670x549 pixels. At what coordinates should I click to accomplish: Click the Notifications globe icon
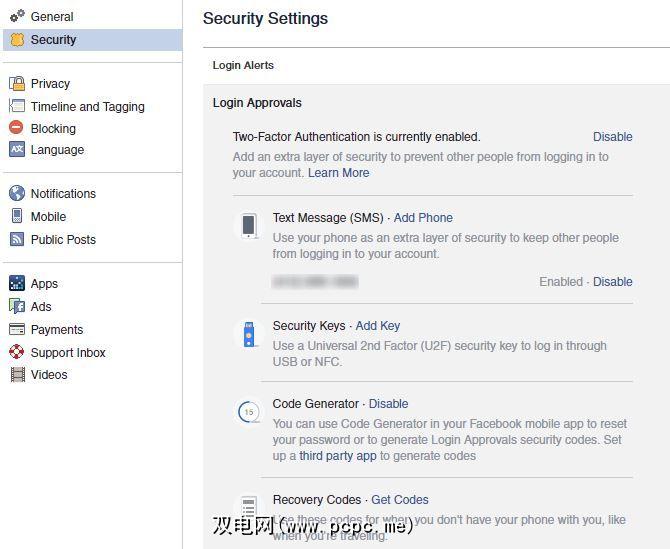[x=17, y=194]
